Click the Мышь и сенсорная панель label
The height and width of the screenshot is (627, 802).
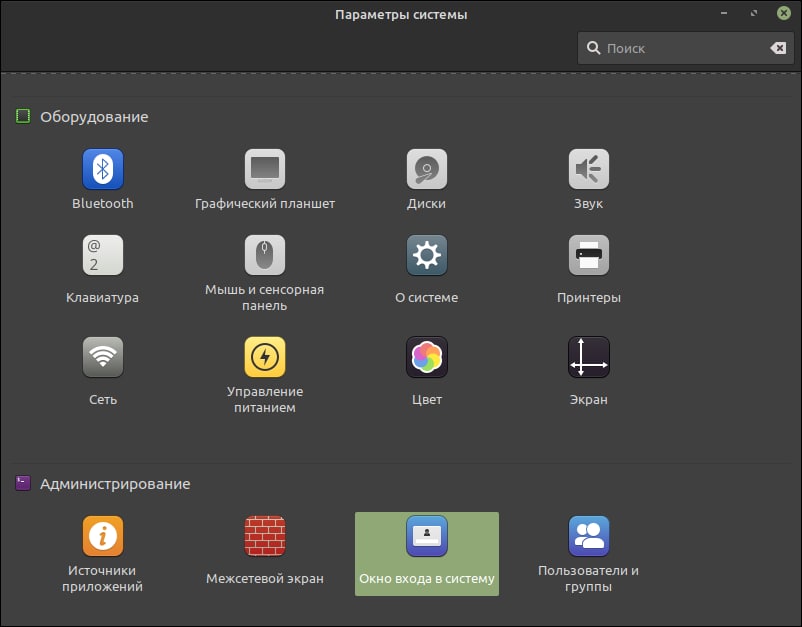[264, 298]
